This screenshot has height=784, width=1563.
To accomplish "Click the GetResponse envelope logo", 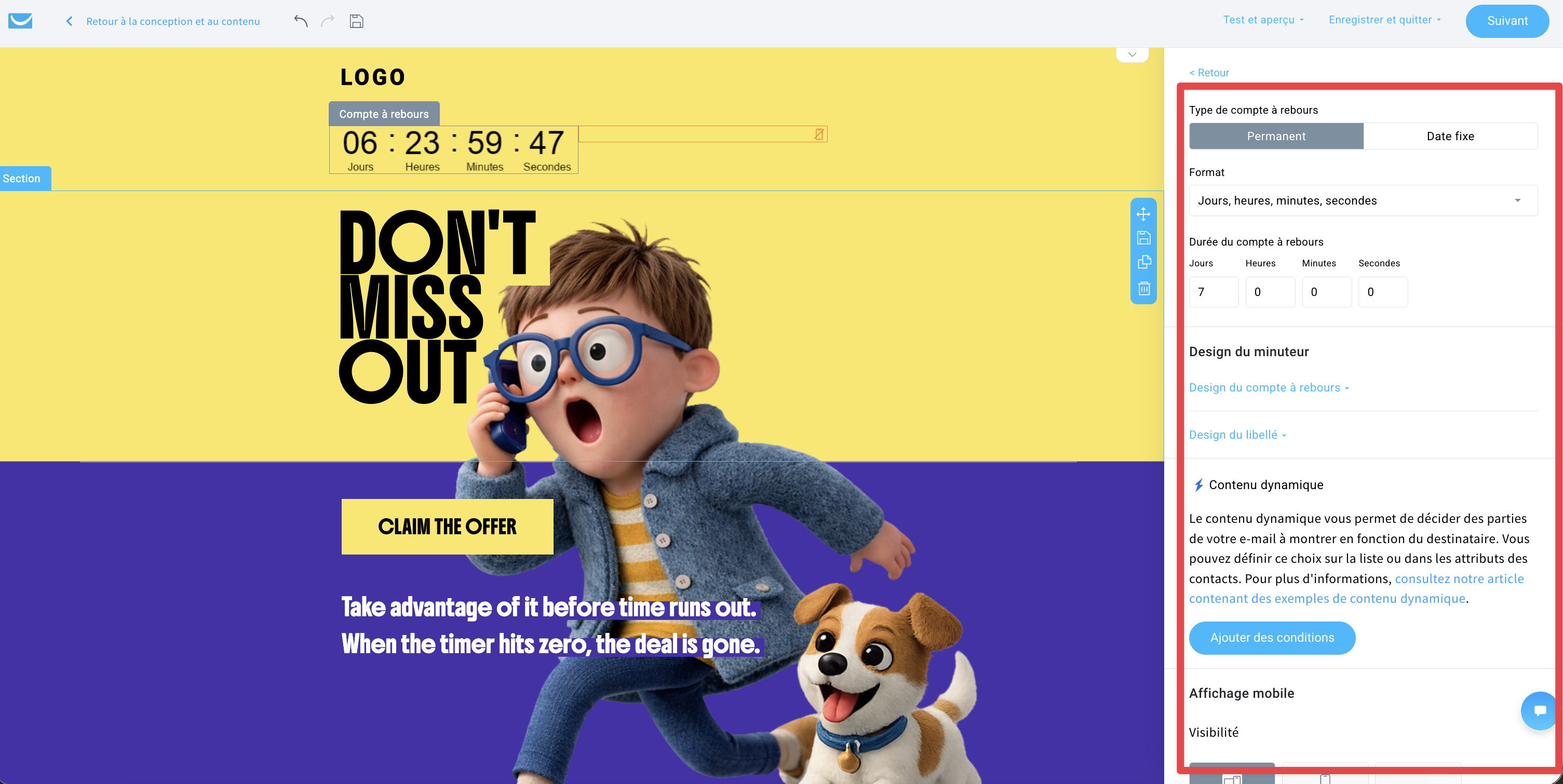I will [20, 21].
